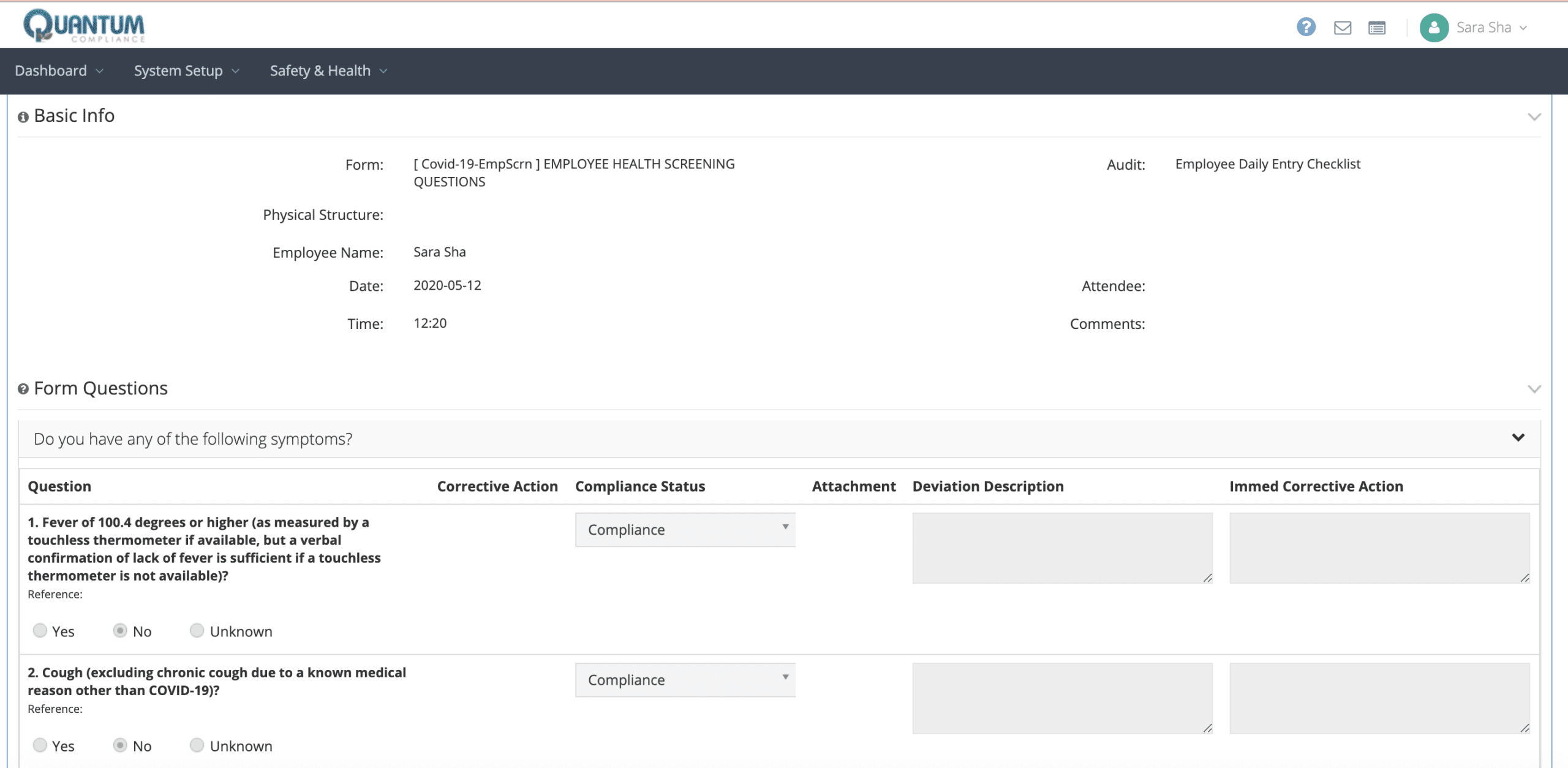Open the Help question mark icon
This screenshot has height=768, width=1568.
coord(1306,27)
